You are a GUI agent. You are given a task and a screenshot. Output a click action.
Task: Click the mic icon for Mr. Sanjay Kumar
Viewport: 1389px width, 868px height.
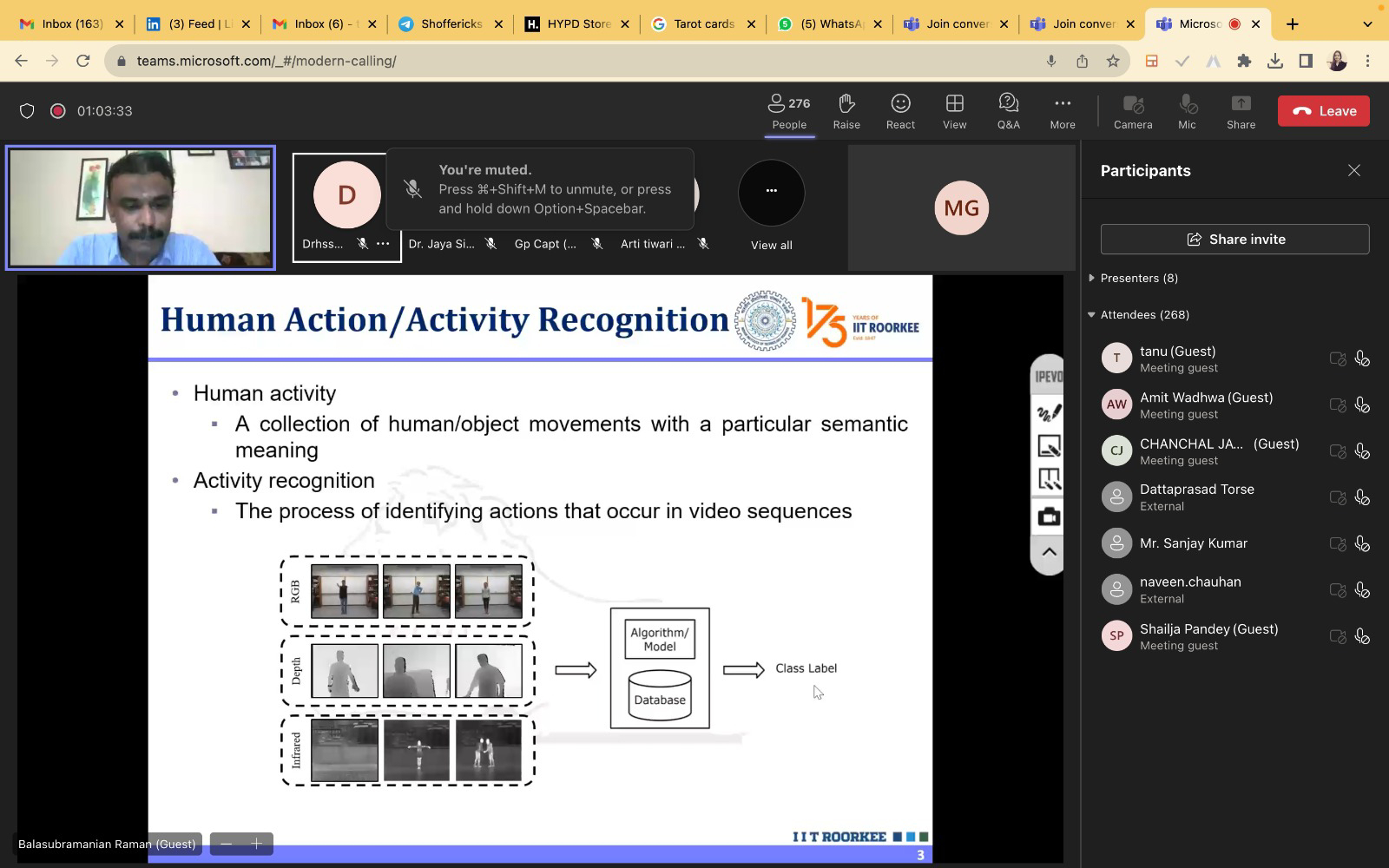(1362, 543)
